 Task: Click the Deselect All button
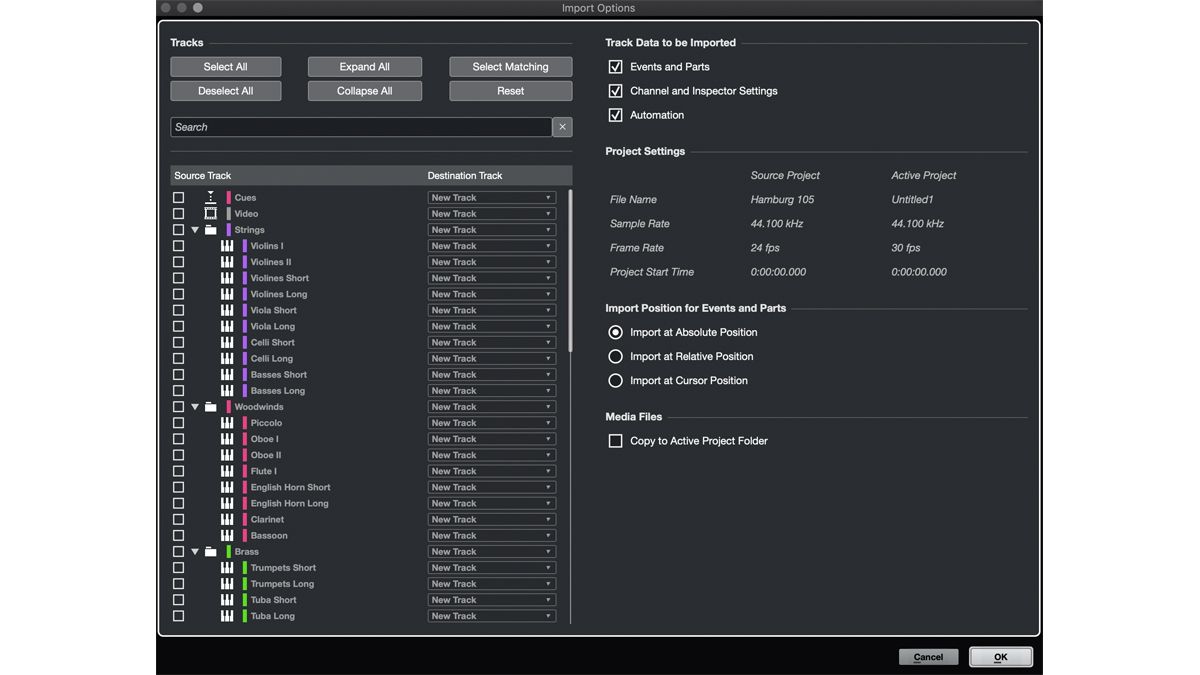226,91
